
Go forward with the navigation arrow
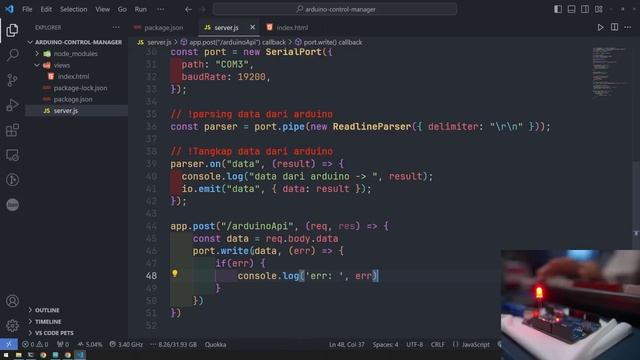(203, 9)
